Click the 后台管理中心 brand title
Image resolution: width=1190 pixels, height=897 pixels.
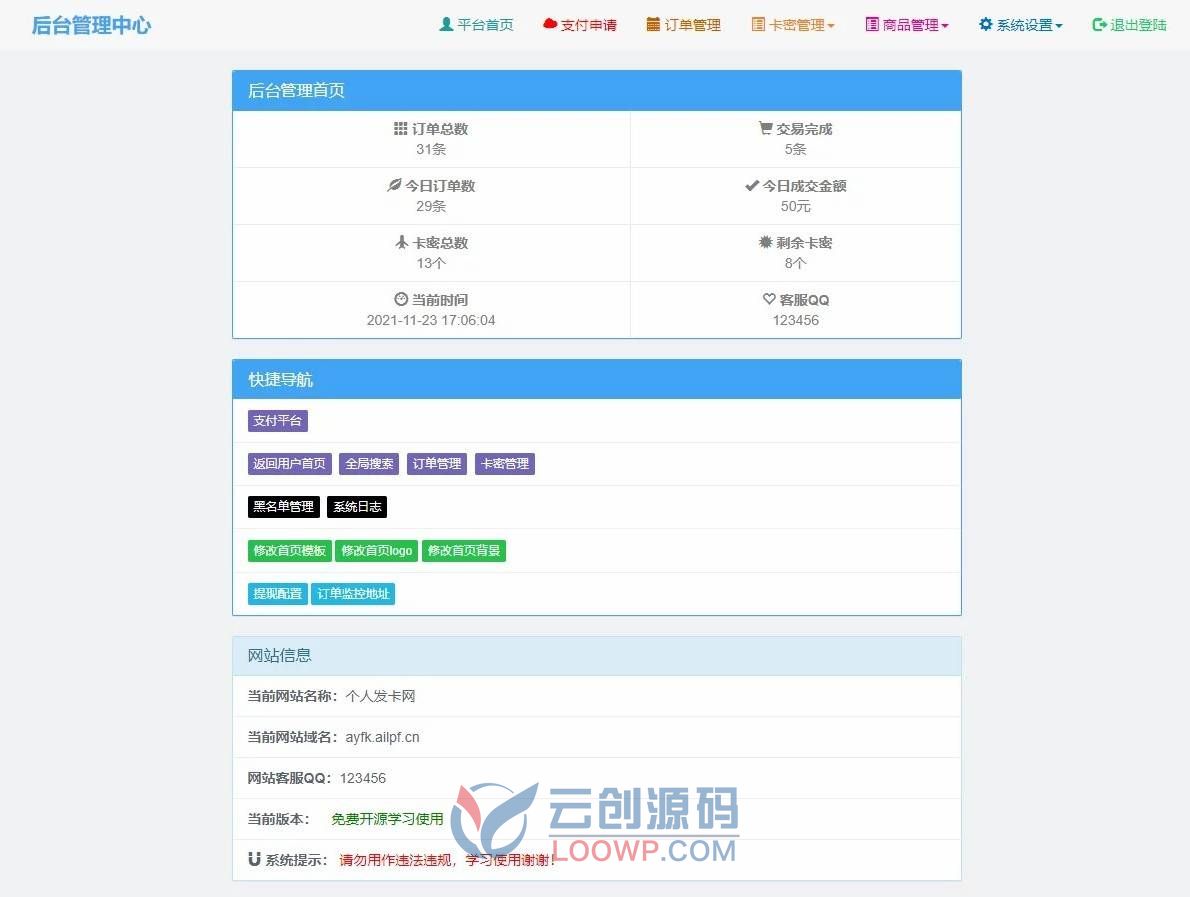pos(91,25)
